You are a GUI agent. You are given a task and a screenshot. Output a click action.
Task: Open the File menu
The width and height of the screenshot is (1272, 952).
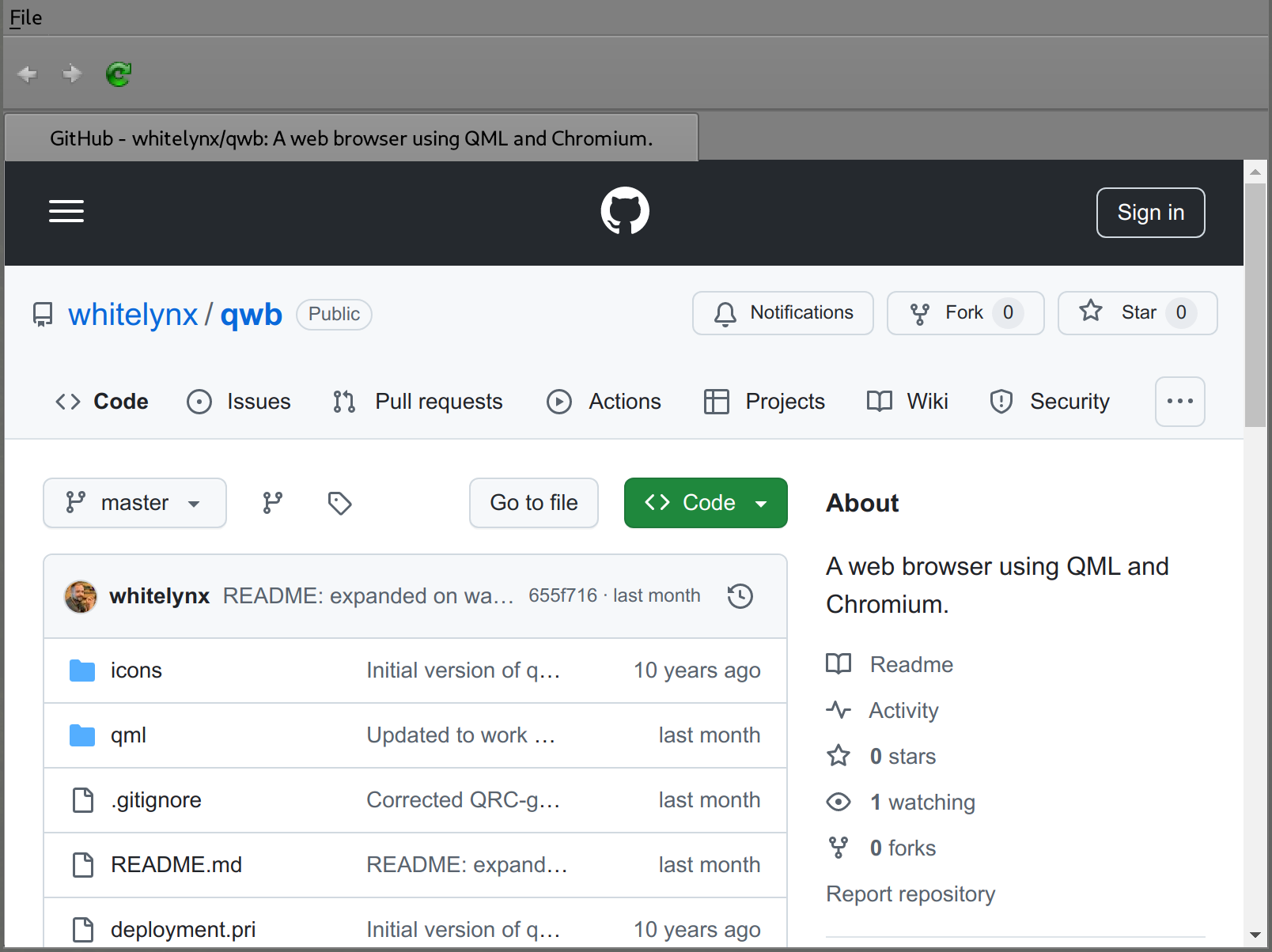click(26, 17)
